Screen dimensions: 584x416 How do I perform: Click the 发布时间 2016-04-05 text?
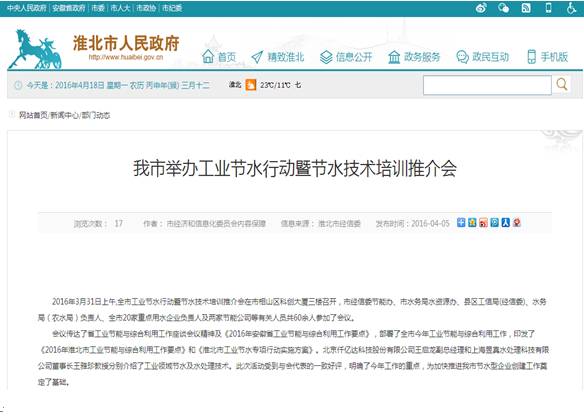point(412,223)
